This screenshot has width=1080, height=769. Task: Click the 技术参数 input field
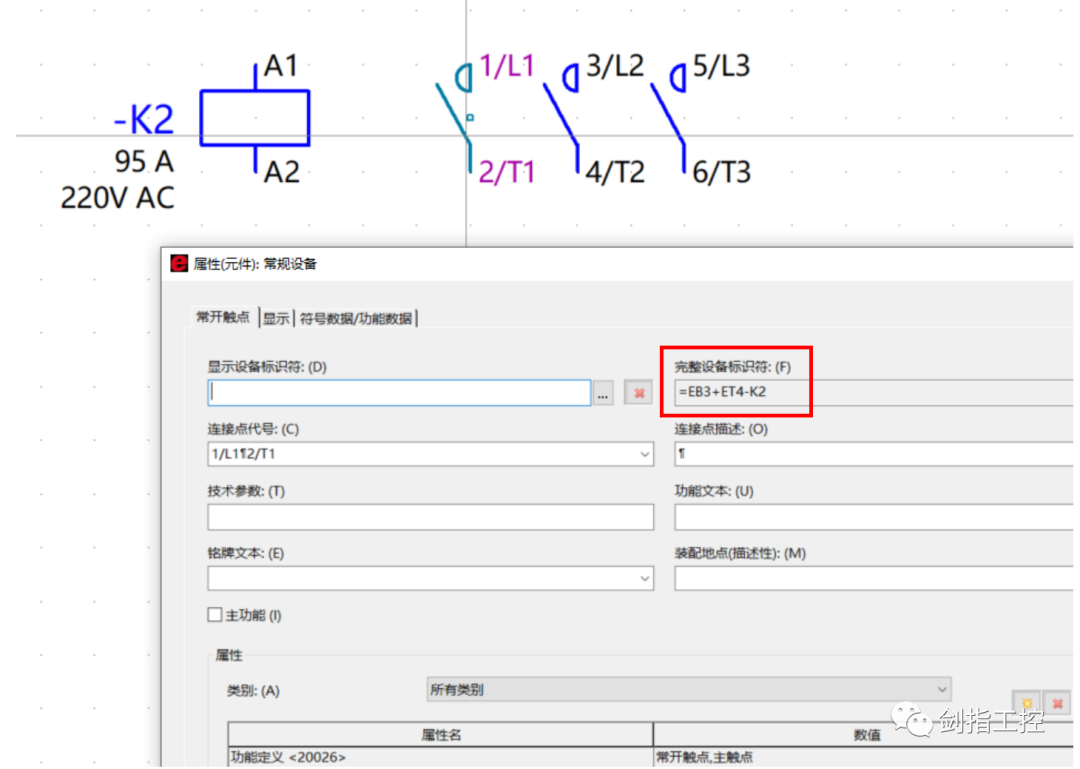click(x=430, y=516)
